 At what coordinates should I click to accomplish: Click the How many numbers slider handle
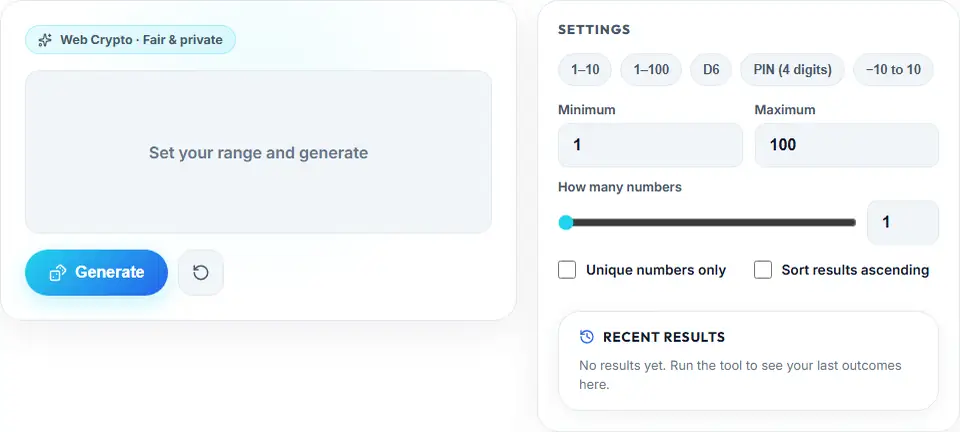tap(566, 222)
